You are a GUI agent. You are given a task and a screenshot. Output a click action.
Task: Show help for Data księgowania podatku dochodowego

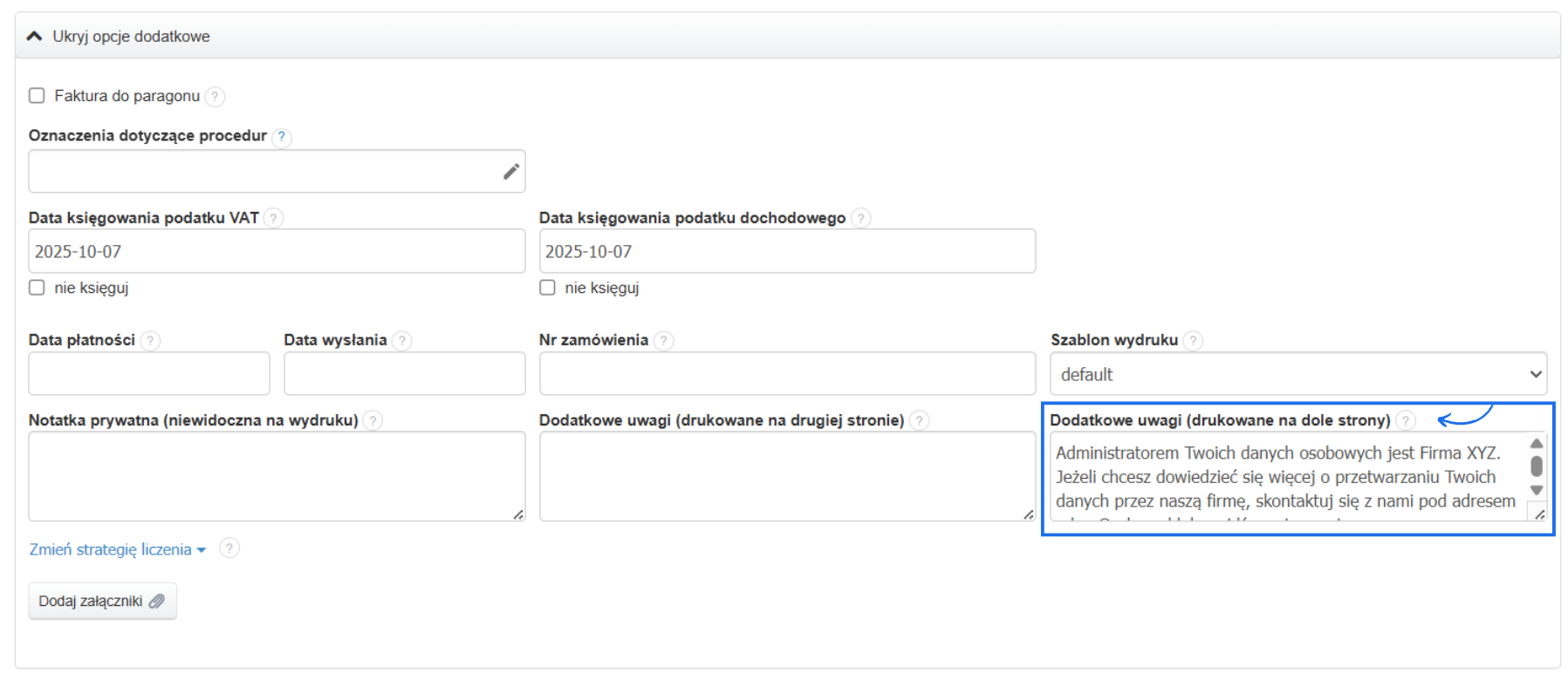point(860,218)
